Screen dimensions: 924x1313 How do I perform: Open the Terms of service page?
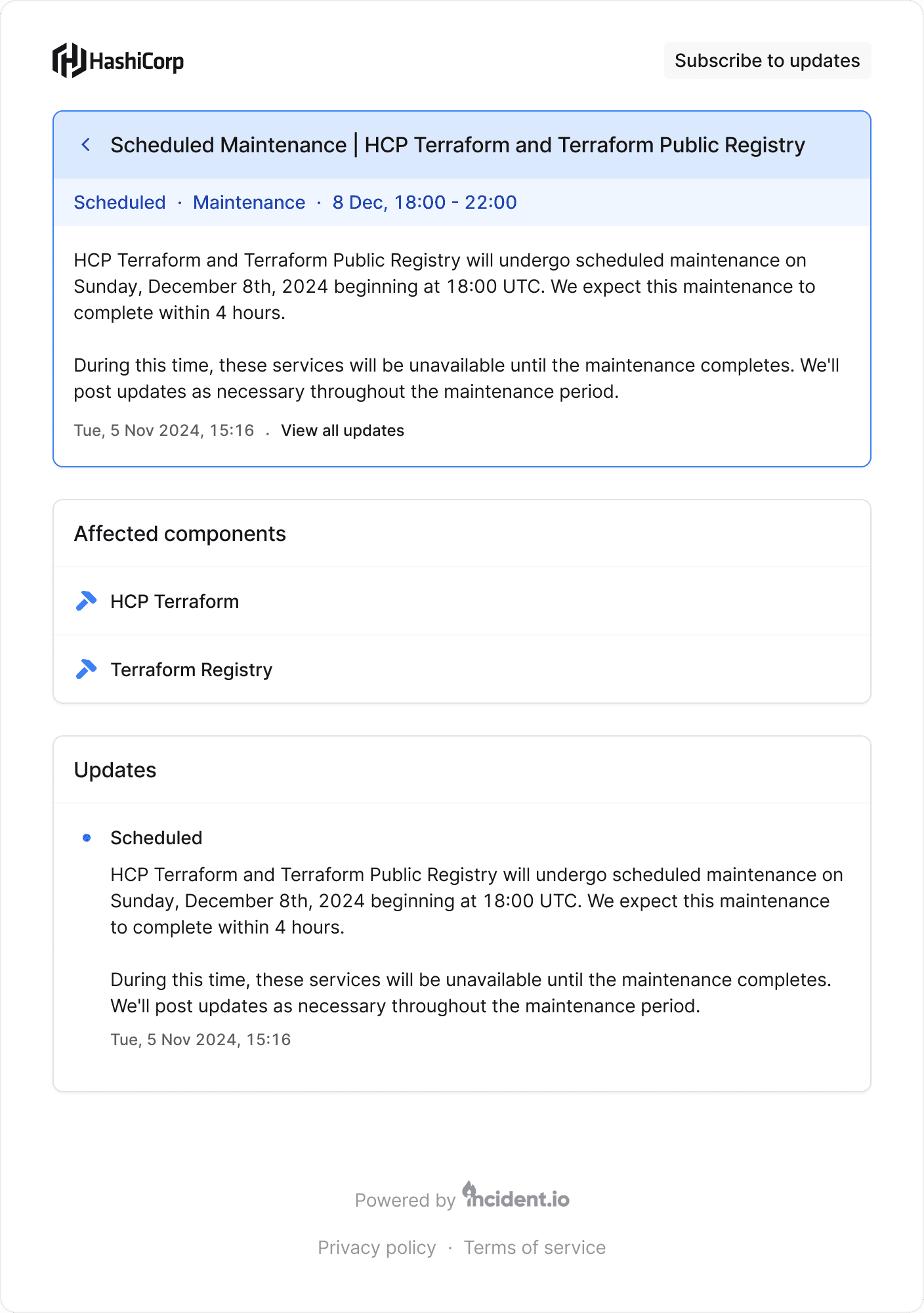click(x=535, y=1247)
